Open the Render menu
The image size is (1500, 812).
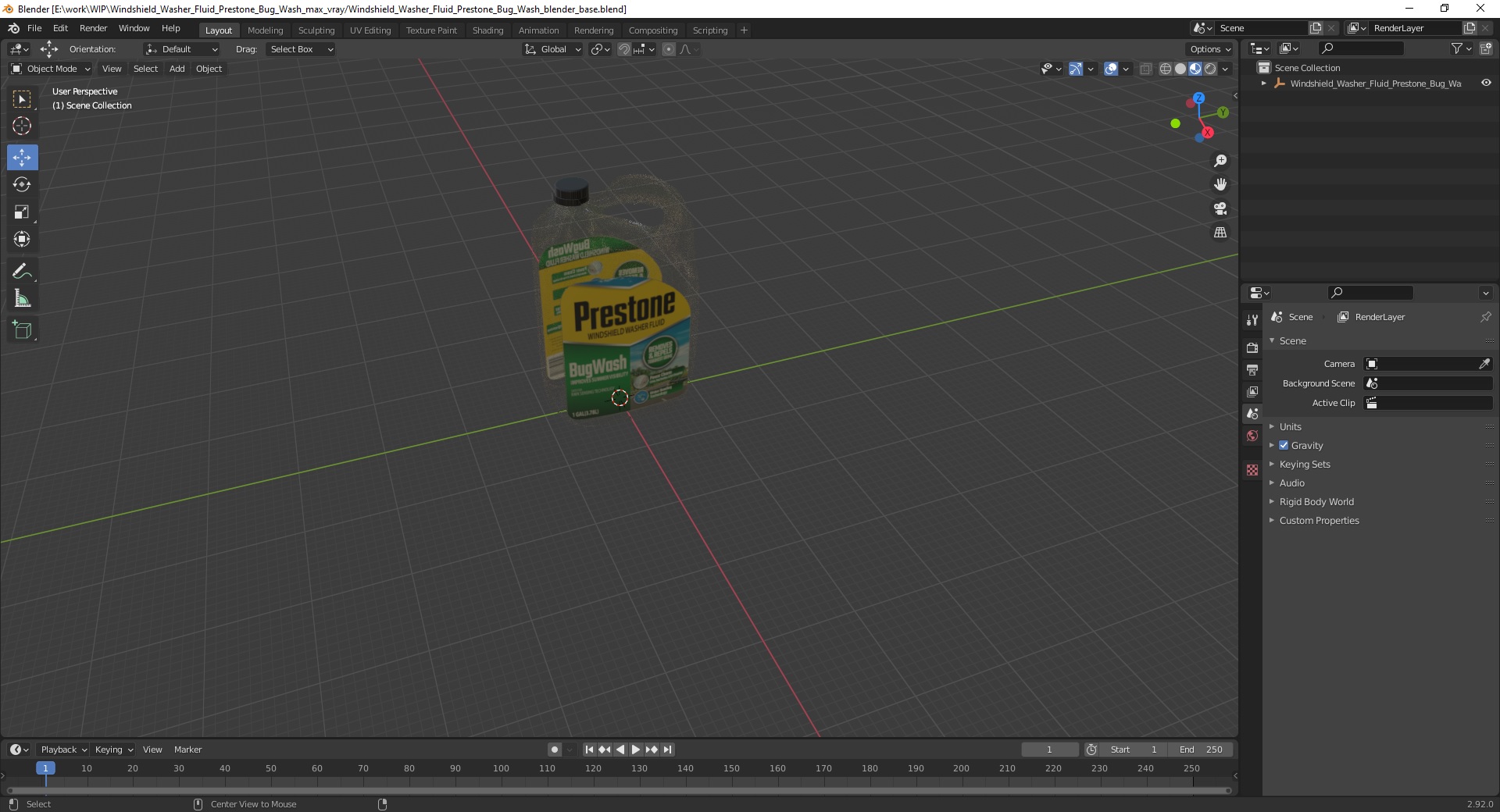tap(94, 28)
